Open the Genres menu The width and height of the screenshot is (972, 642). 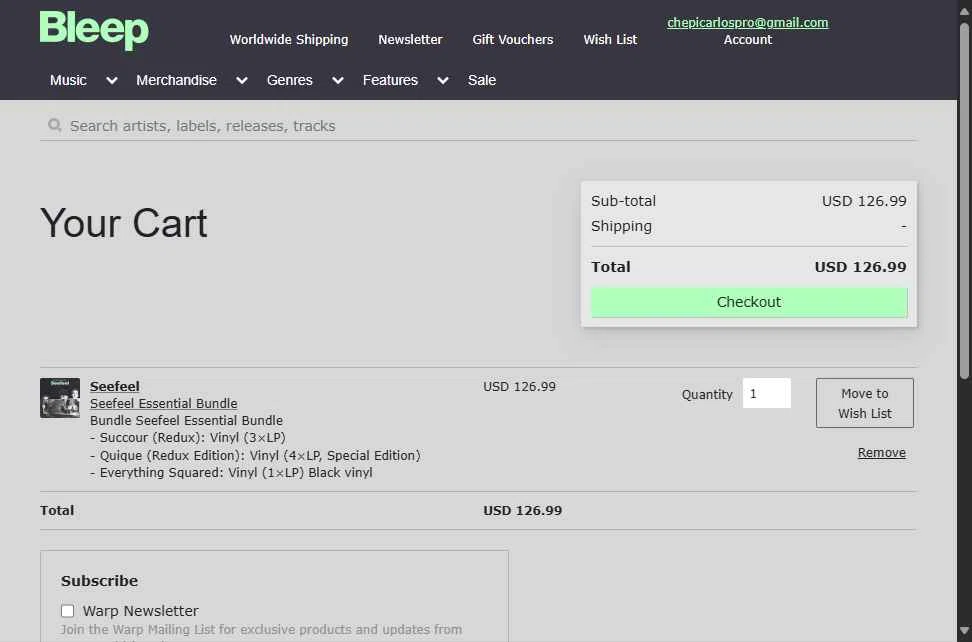tap(289, 80)
